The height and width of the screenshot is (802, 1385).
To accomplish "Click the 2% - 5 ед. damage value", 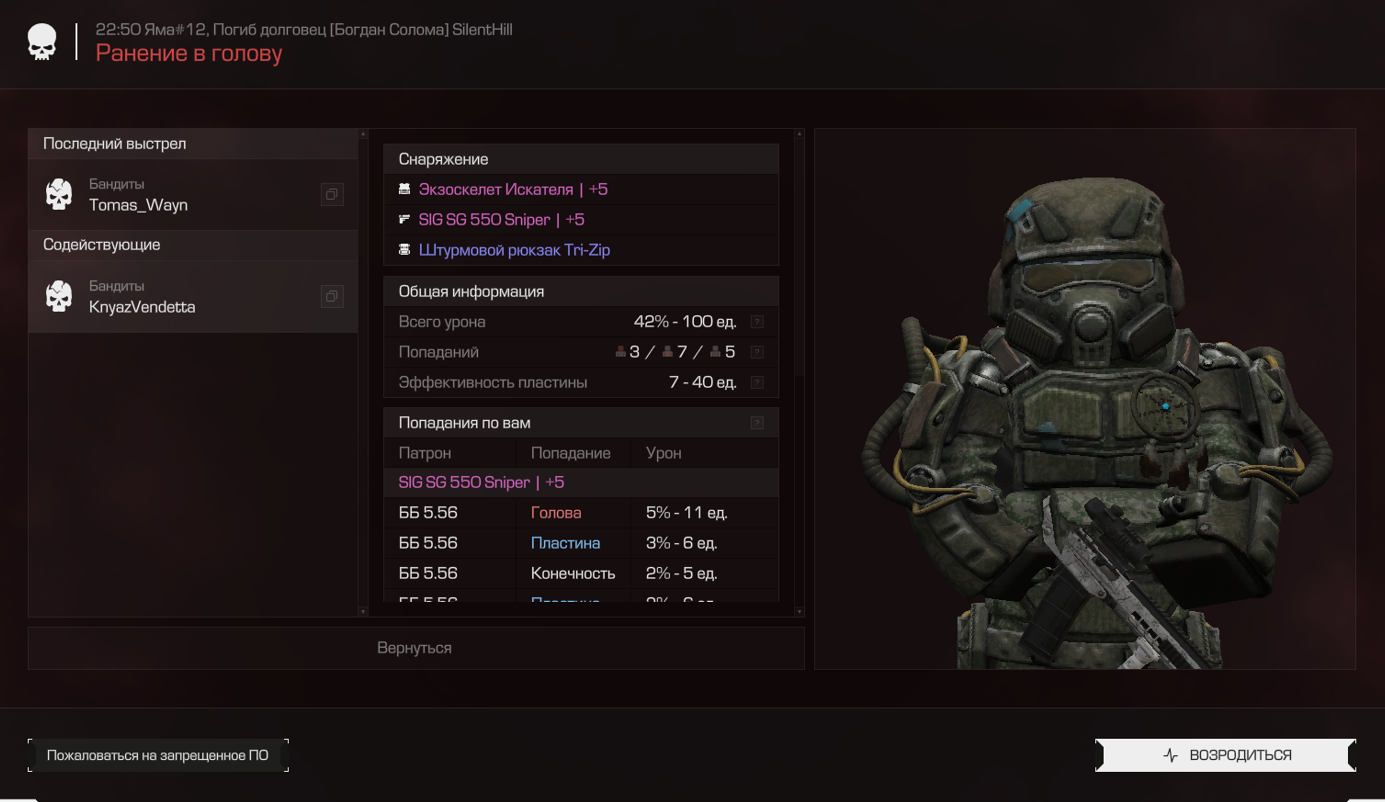I will click(682, 573).
